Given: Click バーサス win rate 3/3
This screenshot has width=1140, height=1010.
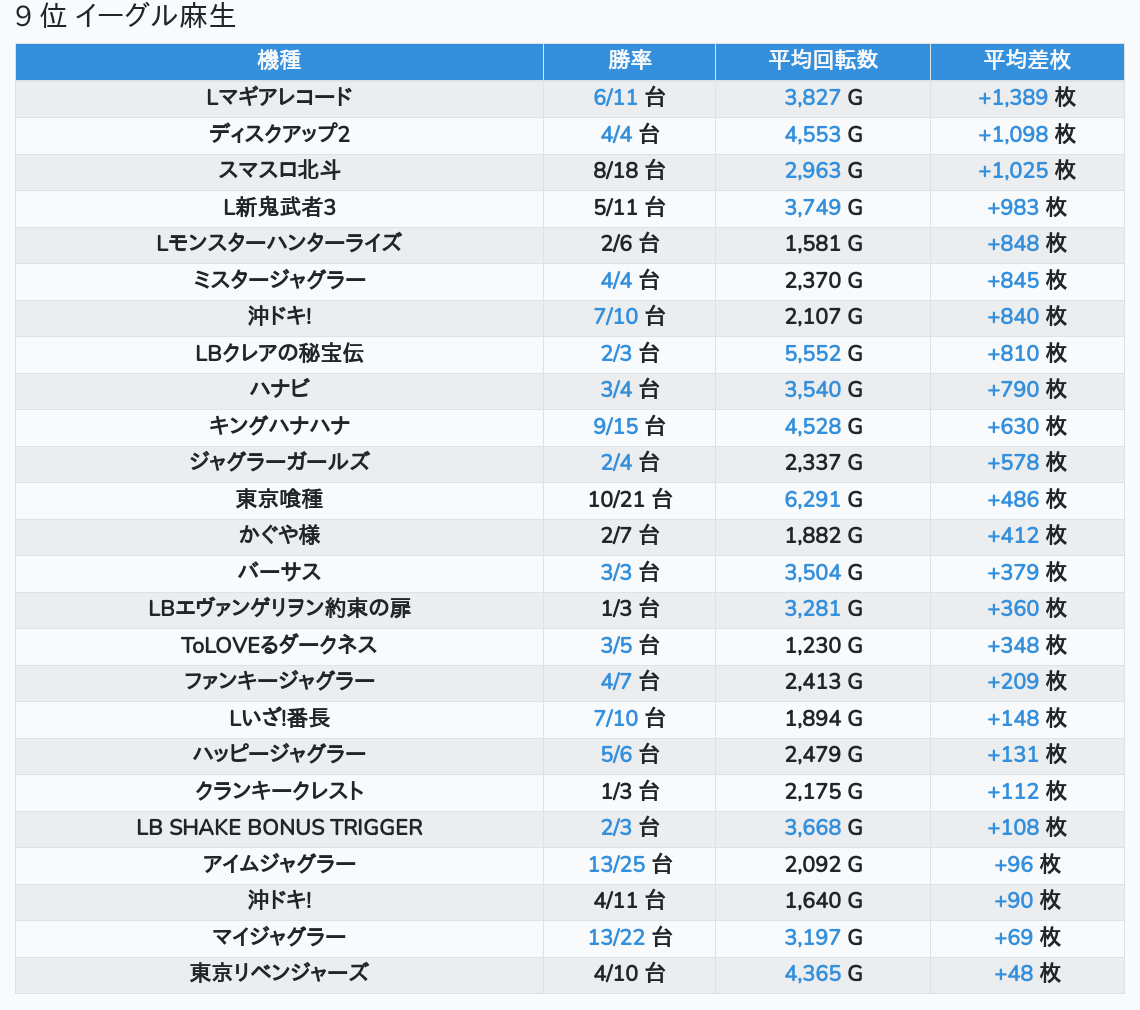Looking at the screenshot, I should pyautogui.click(x=616, y=572).
